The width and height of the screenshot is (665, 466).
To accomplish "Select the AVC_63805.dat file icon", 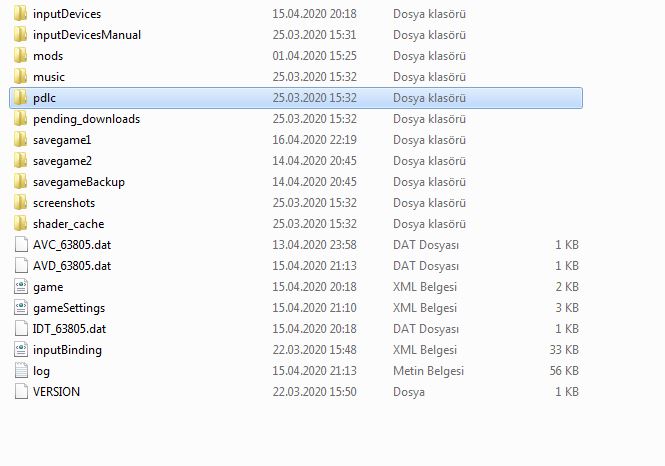I will pos(21,245).
